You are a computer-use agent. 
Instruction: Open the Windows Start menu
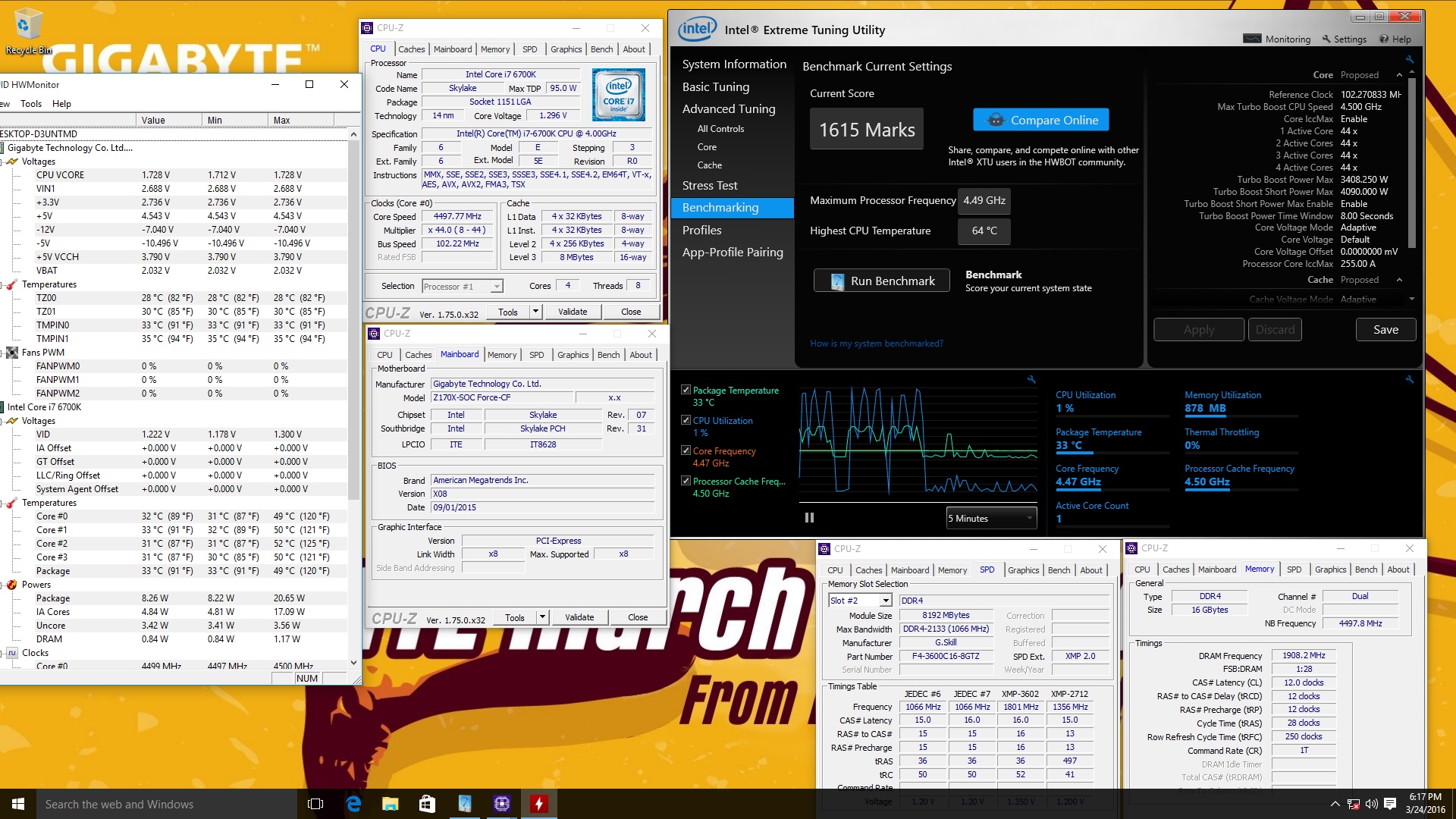(18, 804)
